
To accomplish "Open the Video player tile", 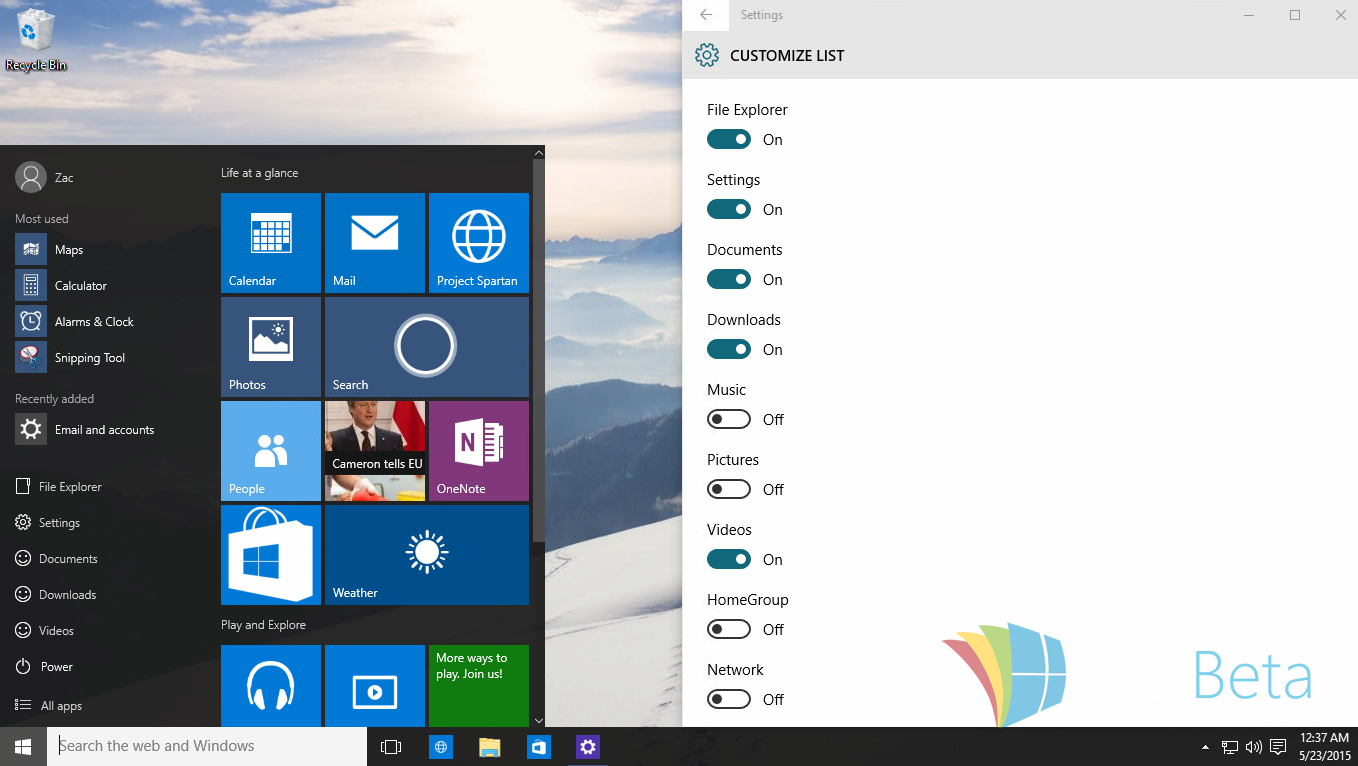I will click(x=375, y=686).
